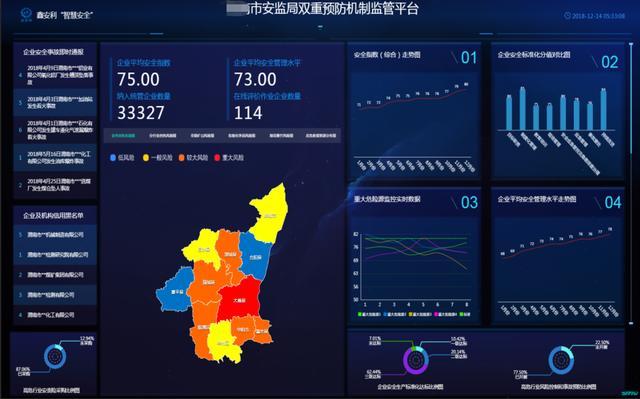Open the incident notice dated 2018年4月1日
The width and height of the screenshot is (640, 399).
[x=55, y=130]
